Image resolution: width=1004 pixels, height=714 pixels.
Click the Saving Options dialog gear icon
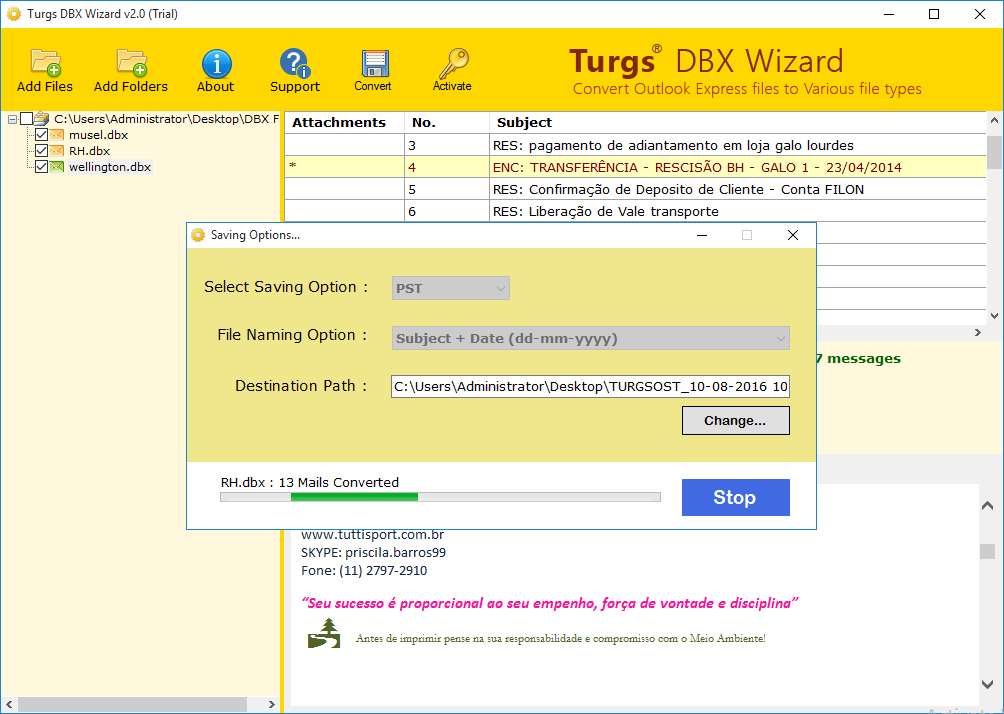point(198,235)
